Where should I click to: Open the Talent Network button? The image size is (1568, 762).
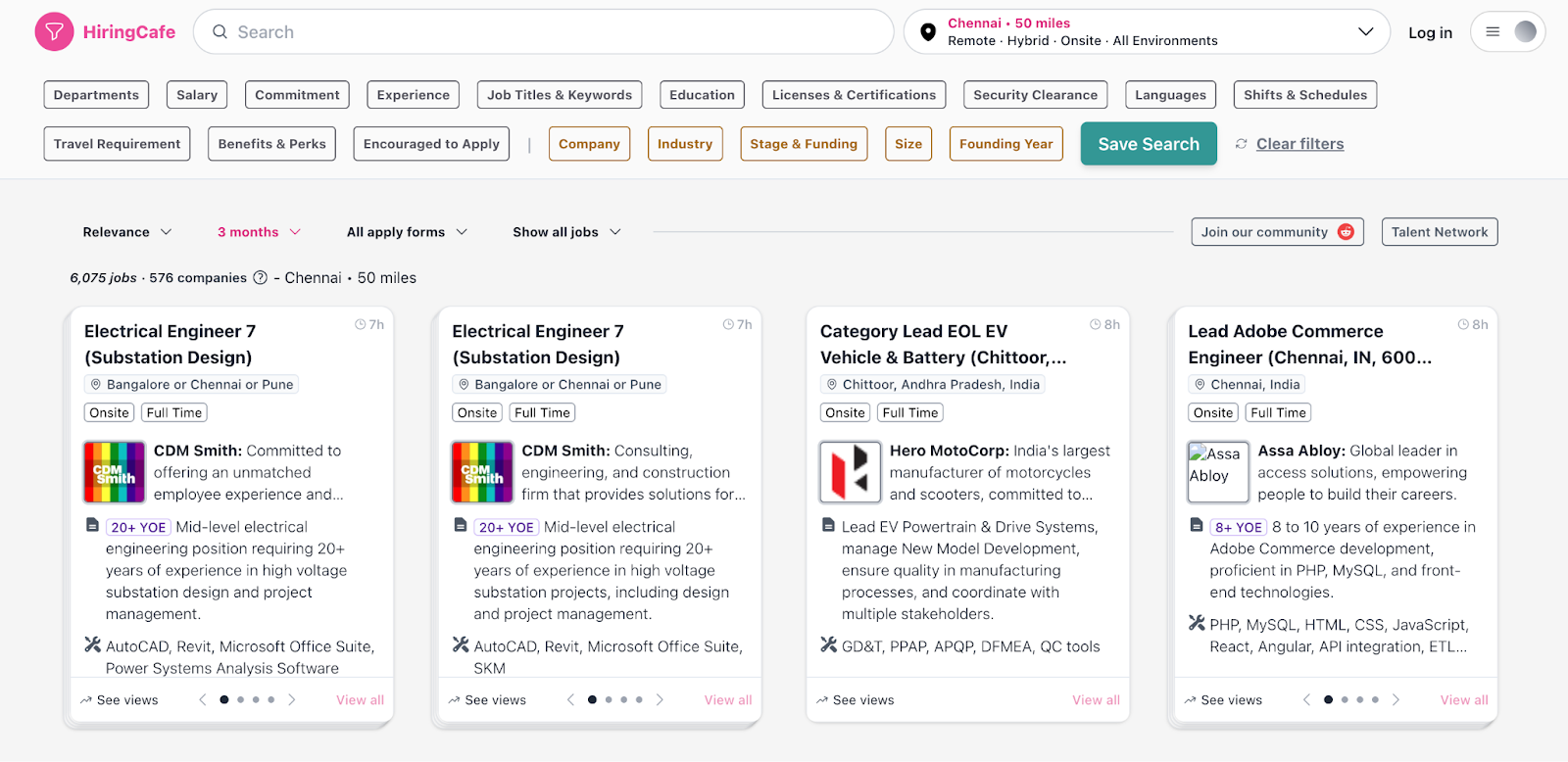(1440, 232)
